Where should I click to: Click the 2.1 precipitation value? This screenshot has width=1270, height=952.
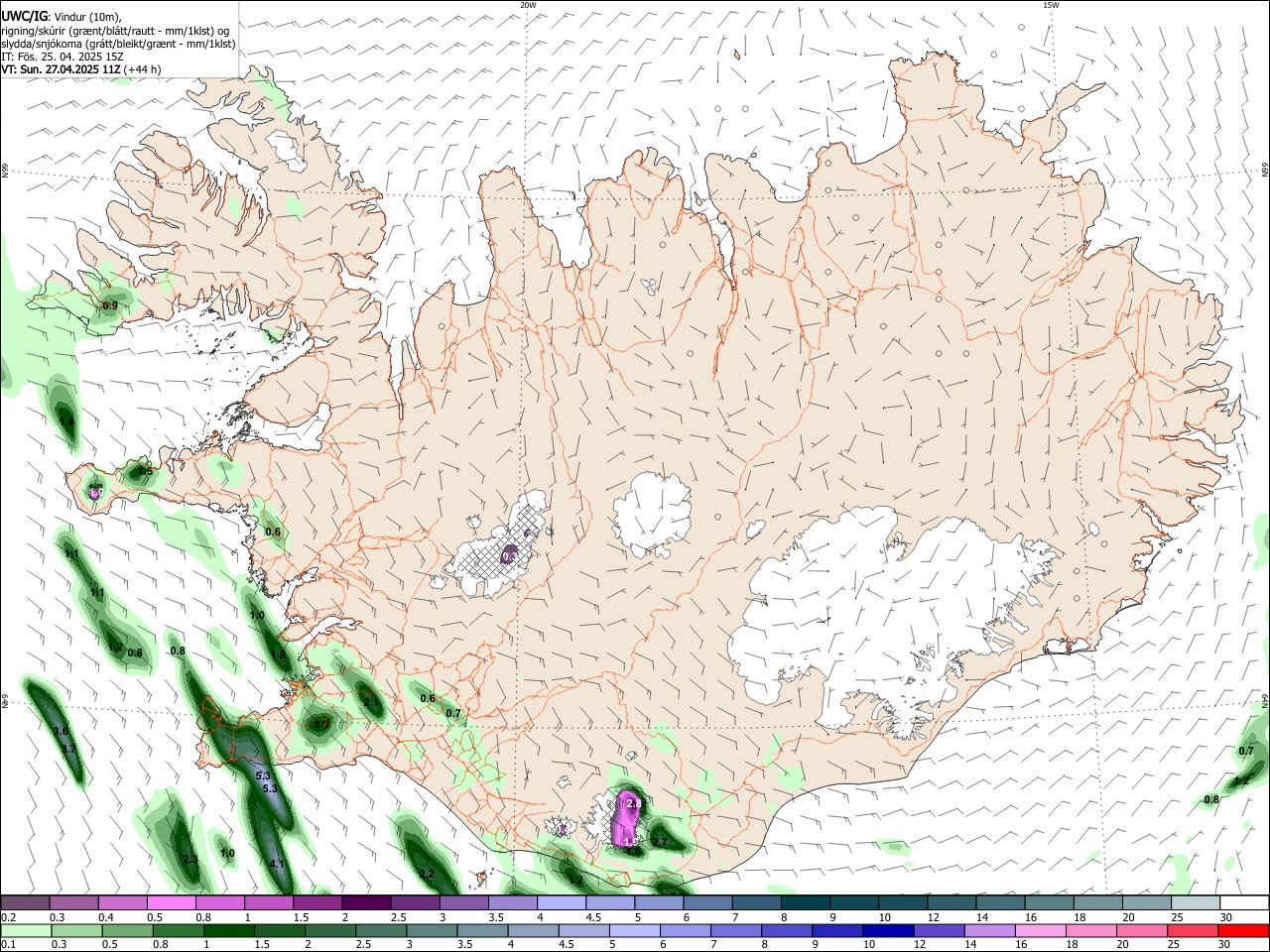click(371, 702)
